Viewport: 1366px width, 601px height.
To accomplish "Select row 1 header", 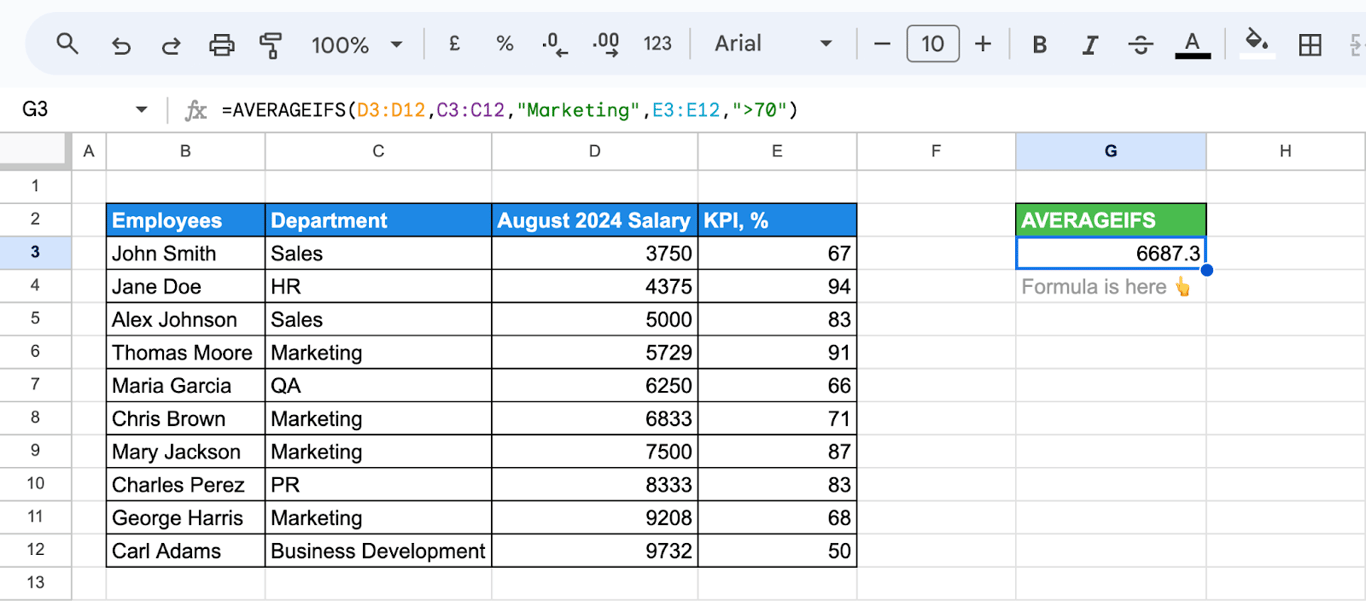I will point(35,186).
